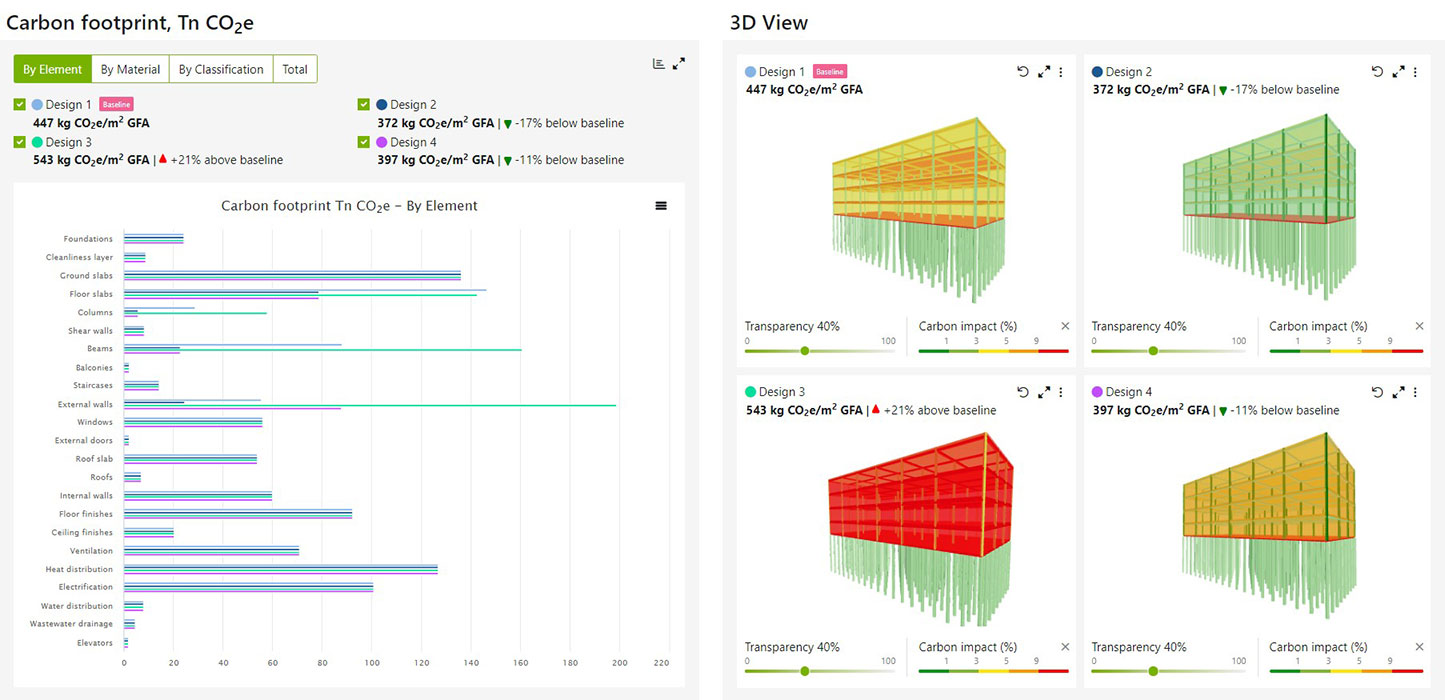This screenshot has height=700, width=1445.
Task: Click the Design 2 transparency slider handle
Action: pyautogui.click(x=1152, y=351)
